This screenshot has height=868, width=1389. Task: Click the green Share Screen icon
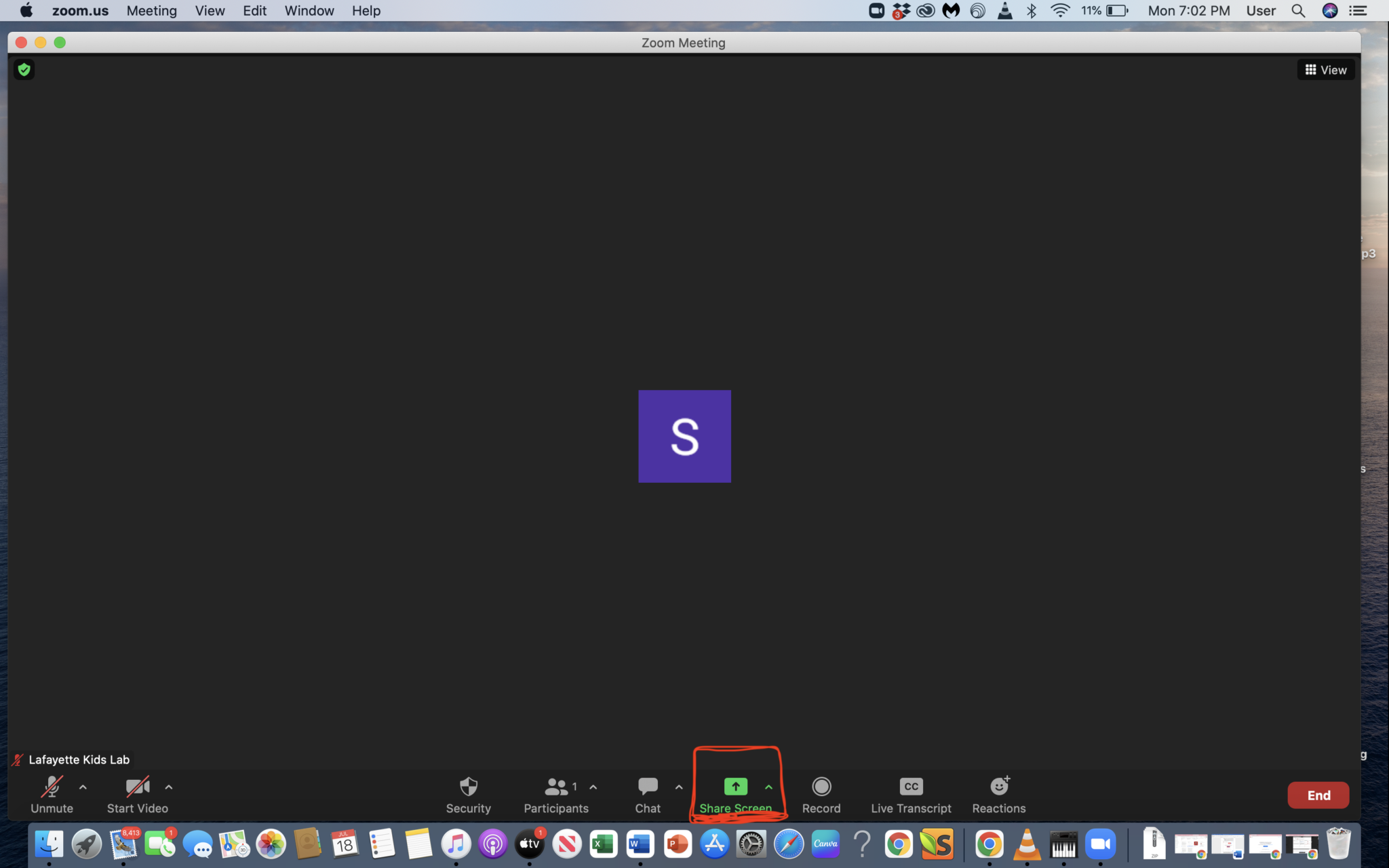coord(735,787)
